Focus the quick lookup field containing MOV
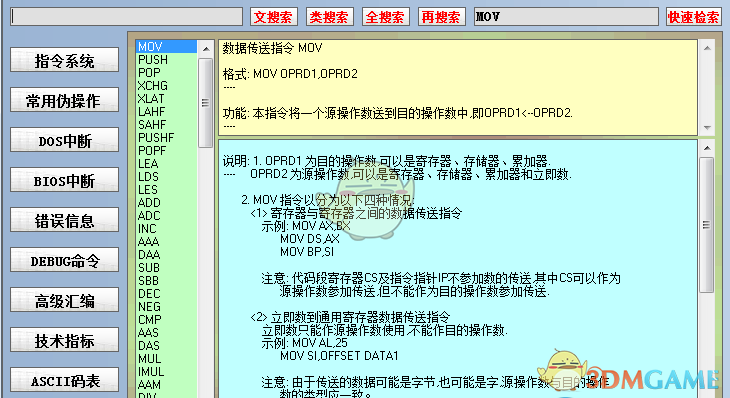 tap(566, 17)
